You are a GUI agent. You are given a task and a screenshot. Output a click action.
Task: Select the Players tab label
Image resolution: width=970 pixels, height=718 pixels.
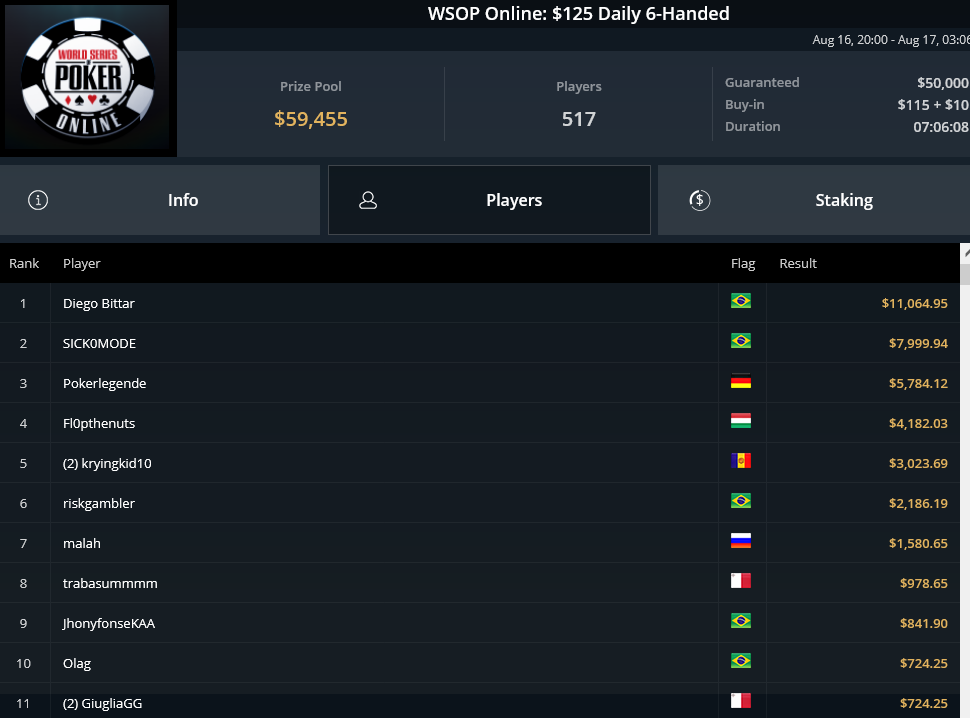click(x=514, y=200)
